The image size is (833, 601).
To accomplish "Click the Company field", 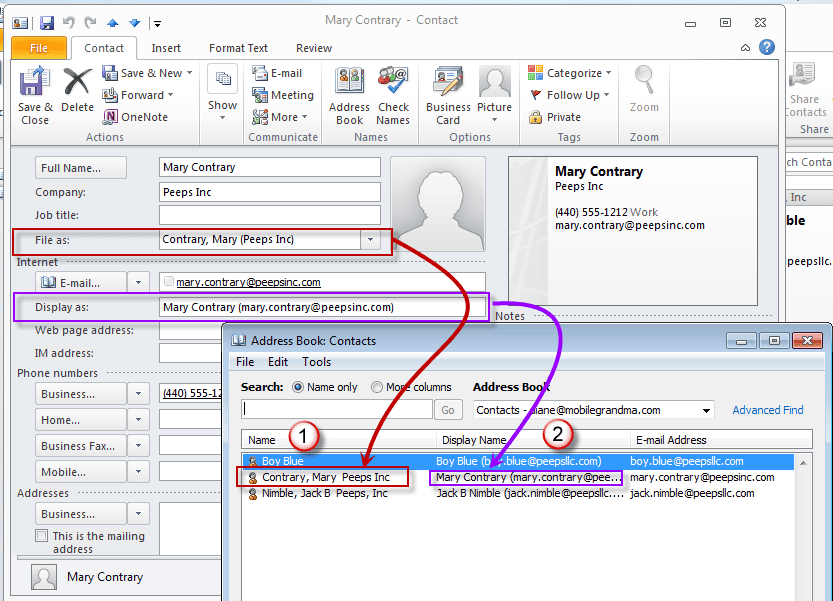I will 270,192.
